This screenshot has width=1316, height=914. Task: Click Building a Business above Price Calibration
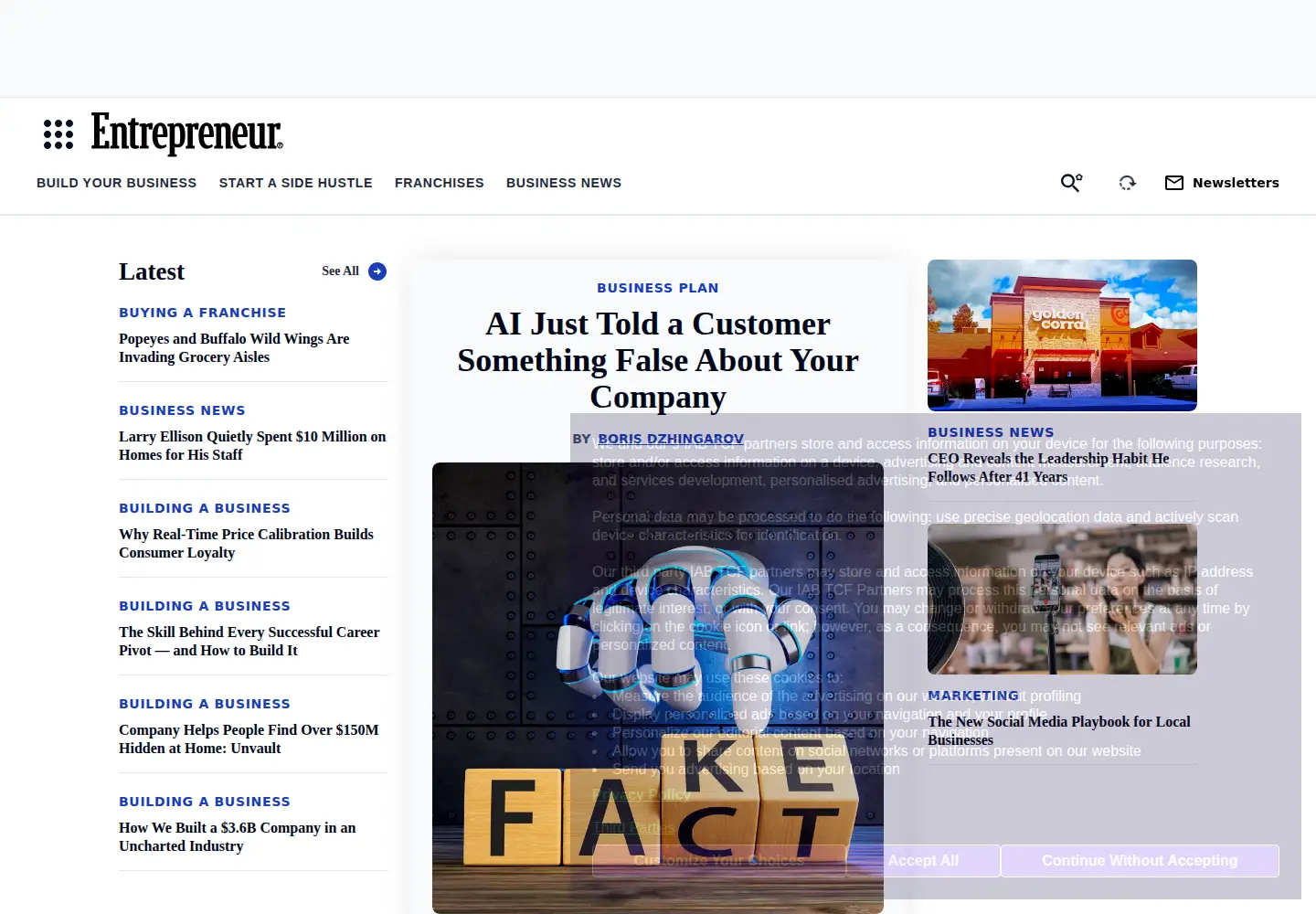click(205, 508)
